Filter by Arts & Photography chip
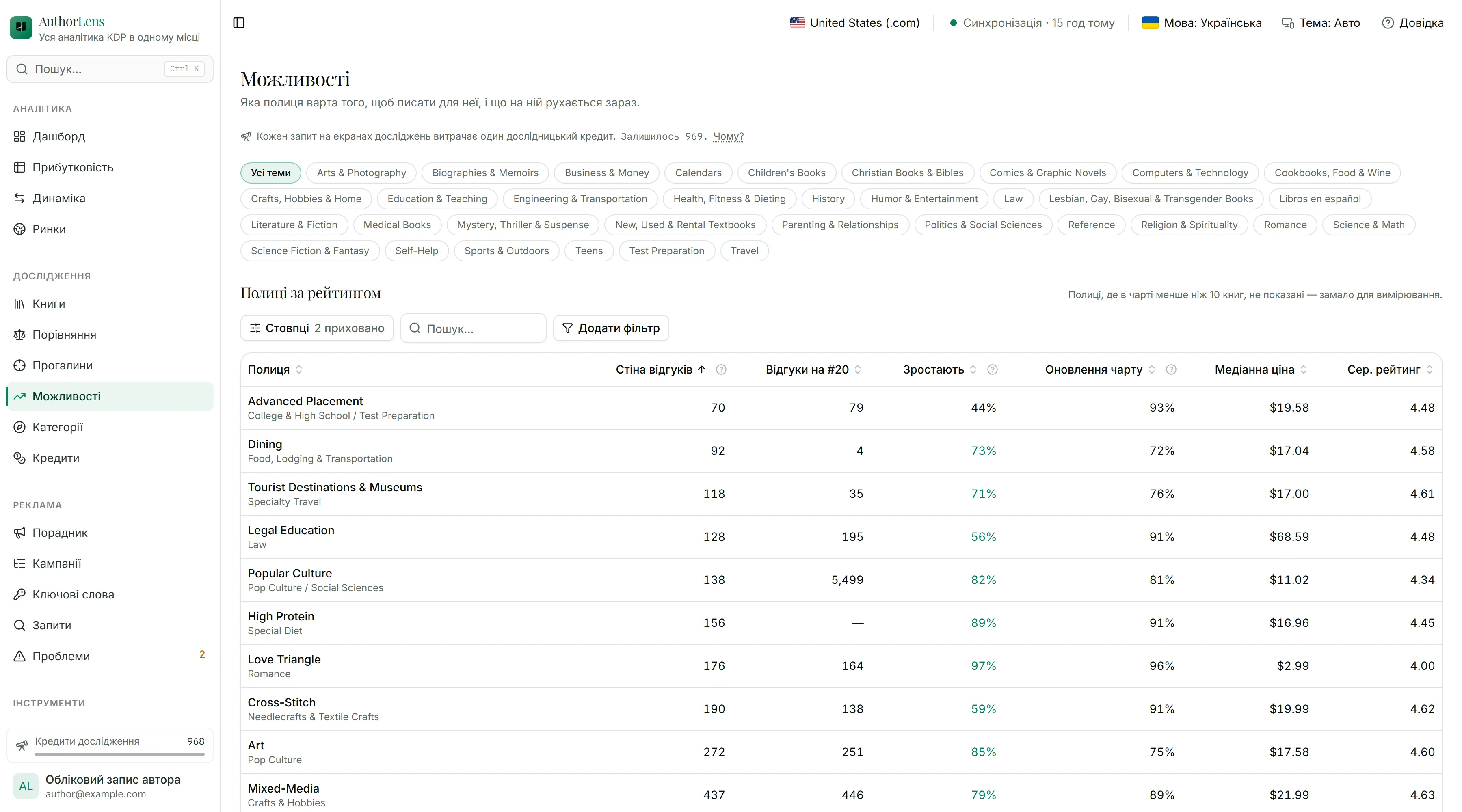The width and height of the screenshot is (1462, 812). coord(361,173)
